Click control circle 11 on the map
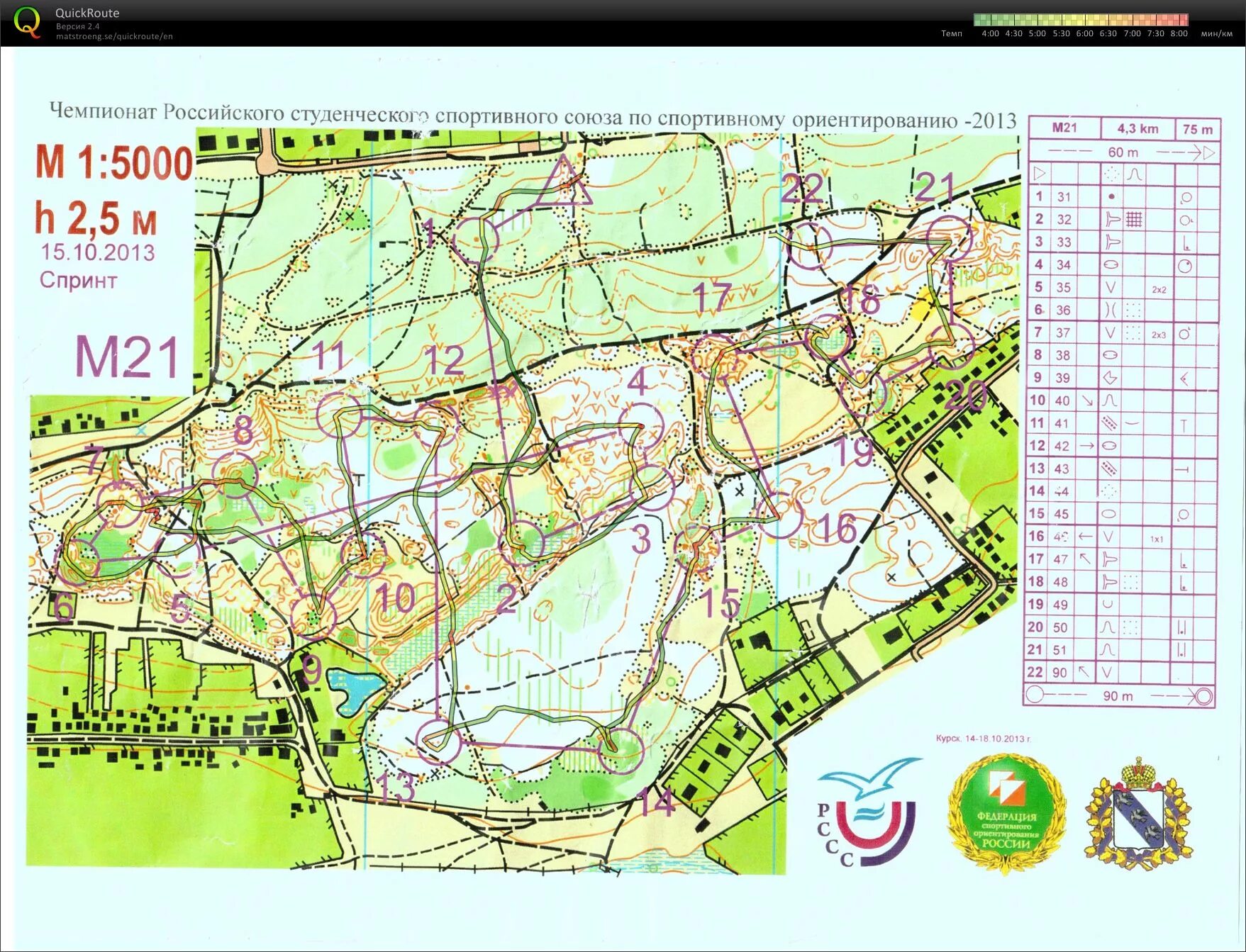1246x952 pixels. point(339,415)
